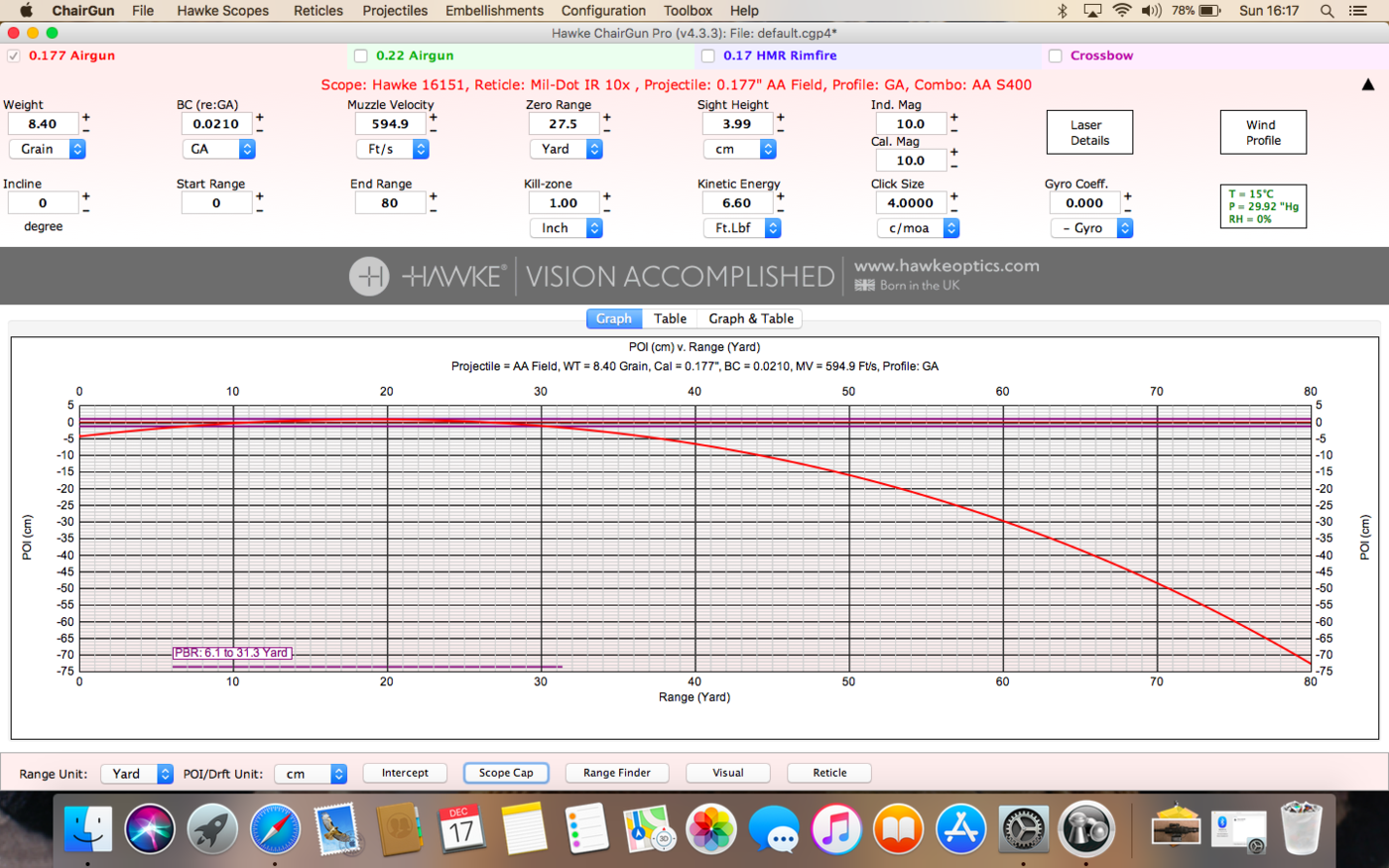Click the Intercept button
Viewport: 1389px width, 868px height.
[405, 773]
